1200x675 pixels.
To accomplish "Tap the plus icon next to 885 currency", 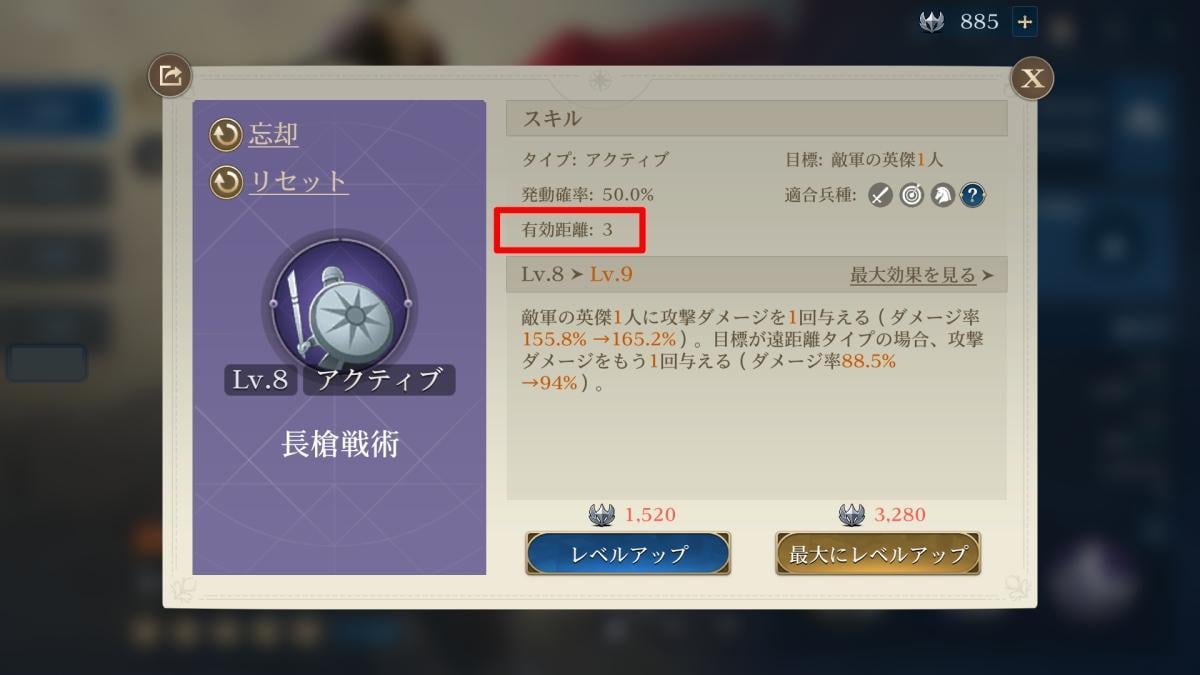I will (1023, 21).
